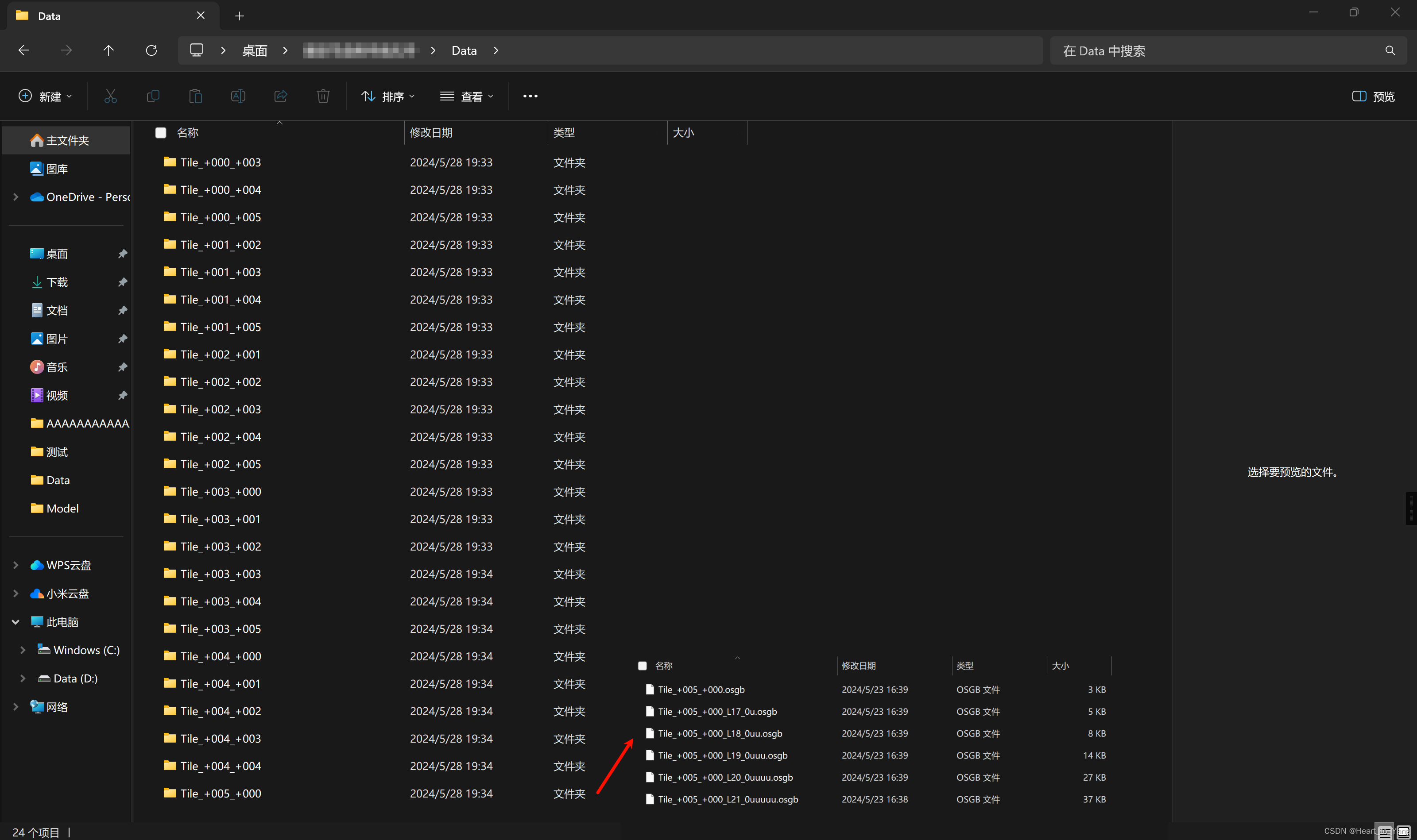Click the Share icon in the toolbar
The height and width of the screenshot is (840, 1417).
280,96
